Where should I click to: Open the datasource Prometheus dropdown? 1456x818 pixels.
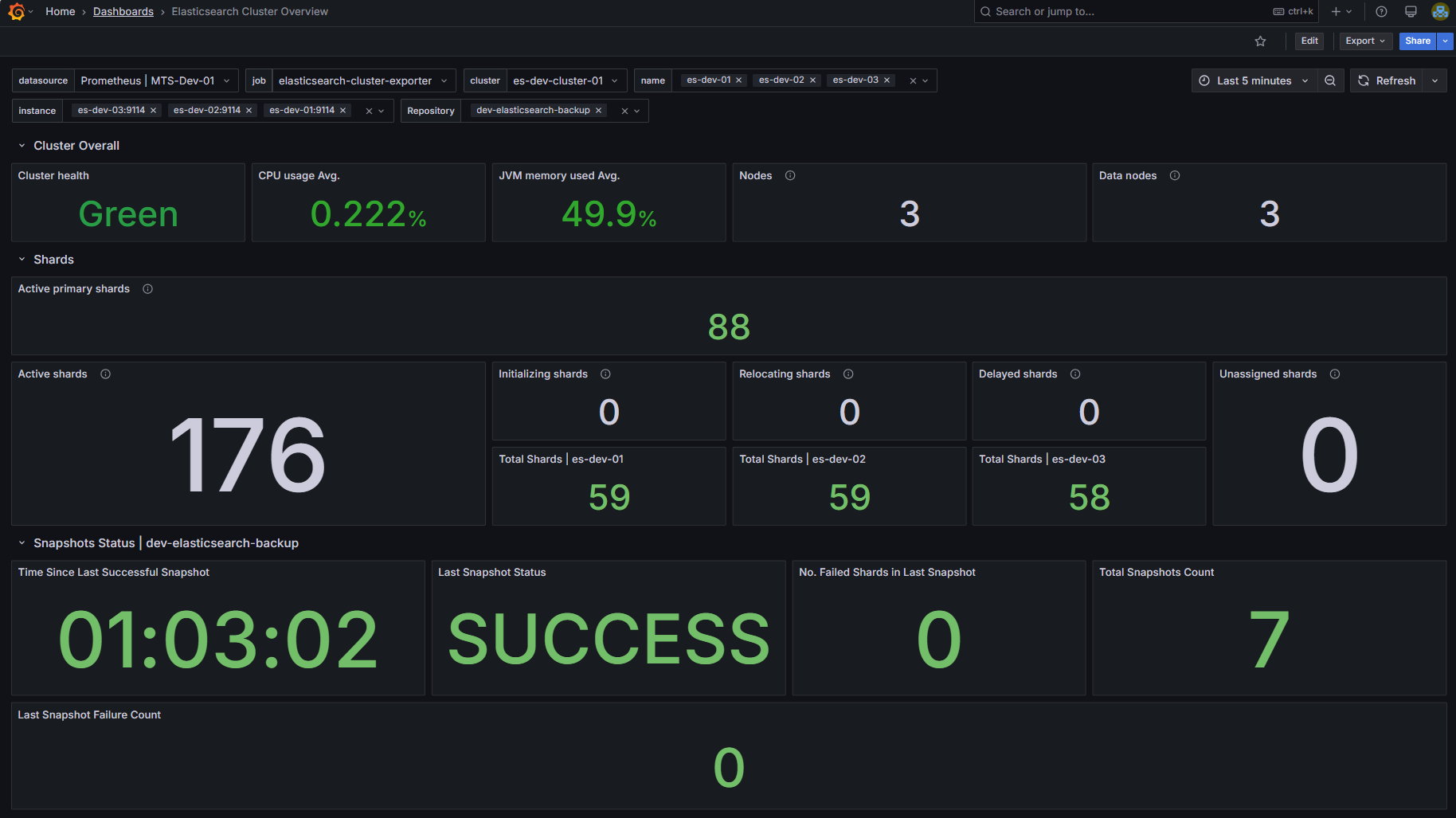(156, 80)
